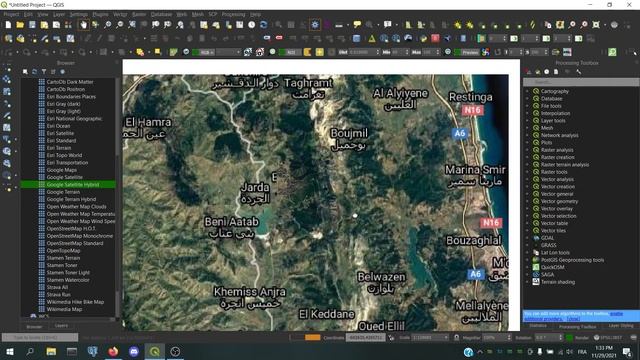The width and height of the screenshot is (640, 360).
Task: Activate the Map Tips speech bubble icon
Action: (357, 25)
